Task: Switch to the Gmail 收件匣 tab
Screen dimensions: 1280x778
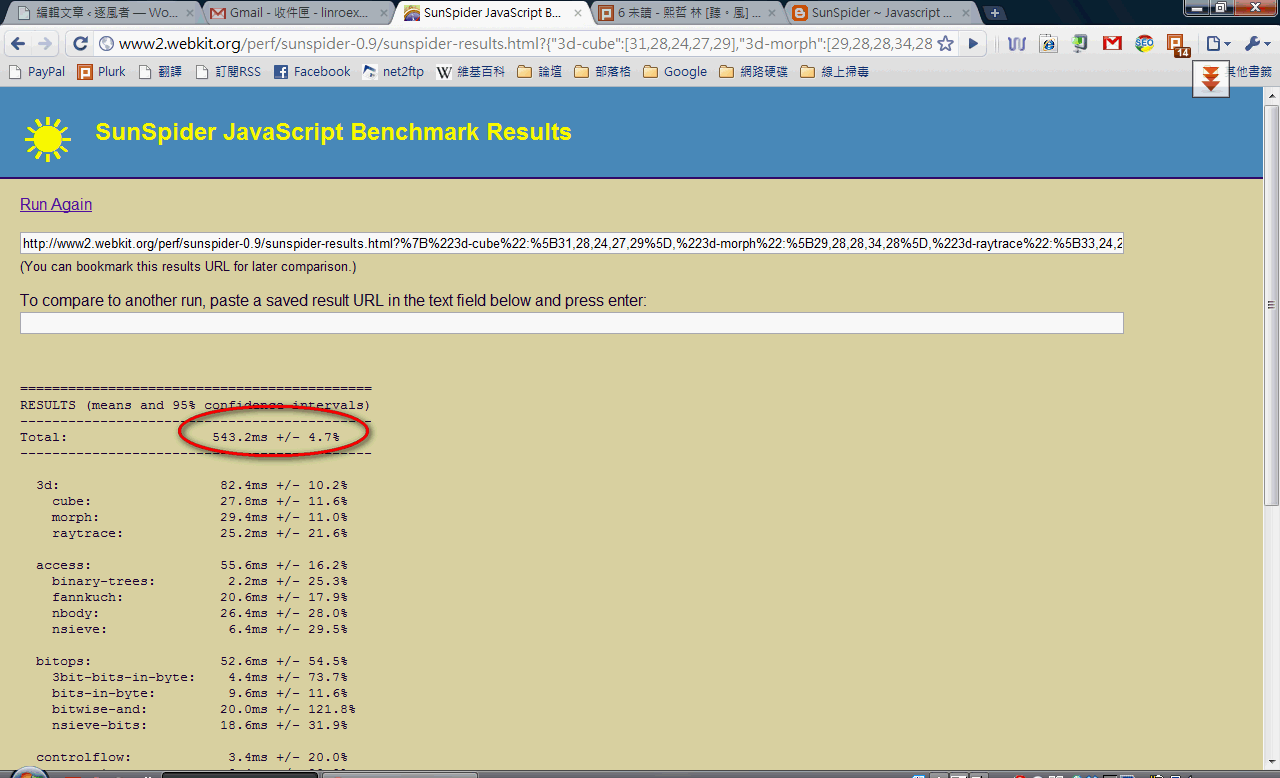Action: [297, 14]
